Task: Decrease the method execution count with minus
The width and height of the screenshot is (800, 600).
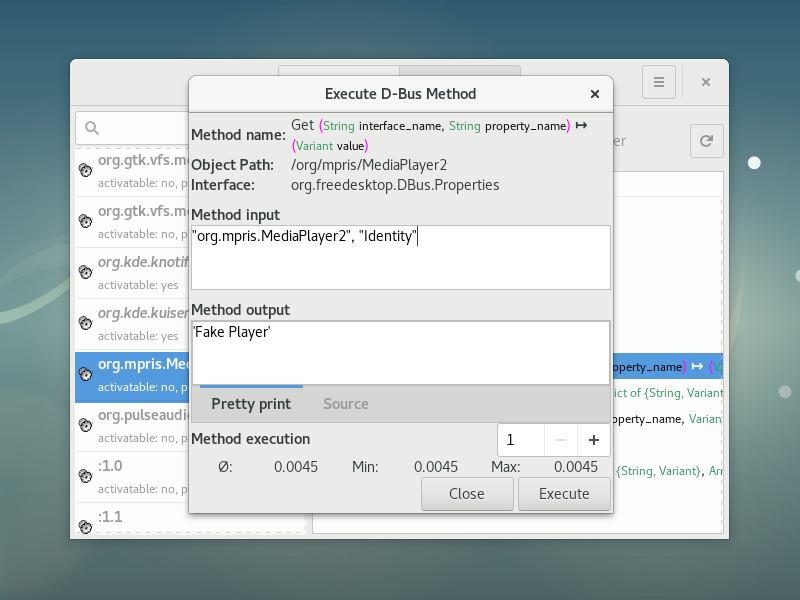Action: click(560, 440)
